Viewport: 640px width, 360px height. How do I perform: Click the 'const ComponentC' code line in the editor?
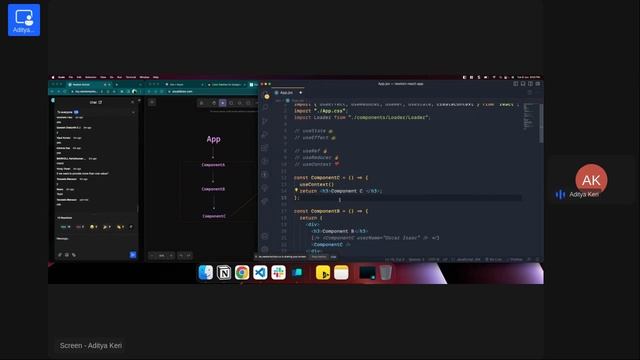[x=331, y=178]
